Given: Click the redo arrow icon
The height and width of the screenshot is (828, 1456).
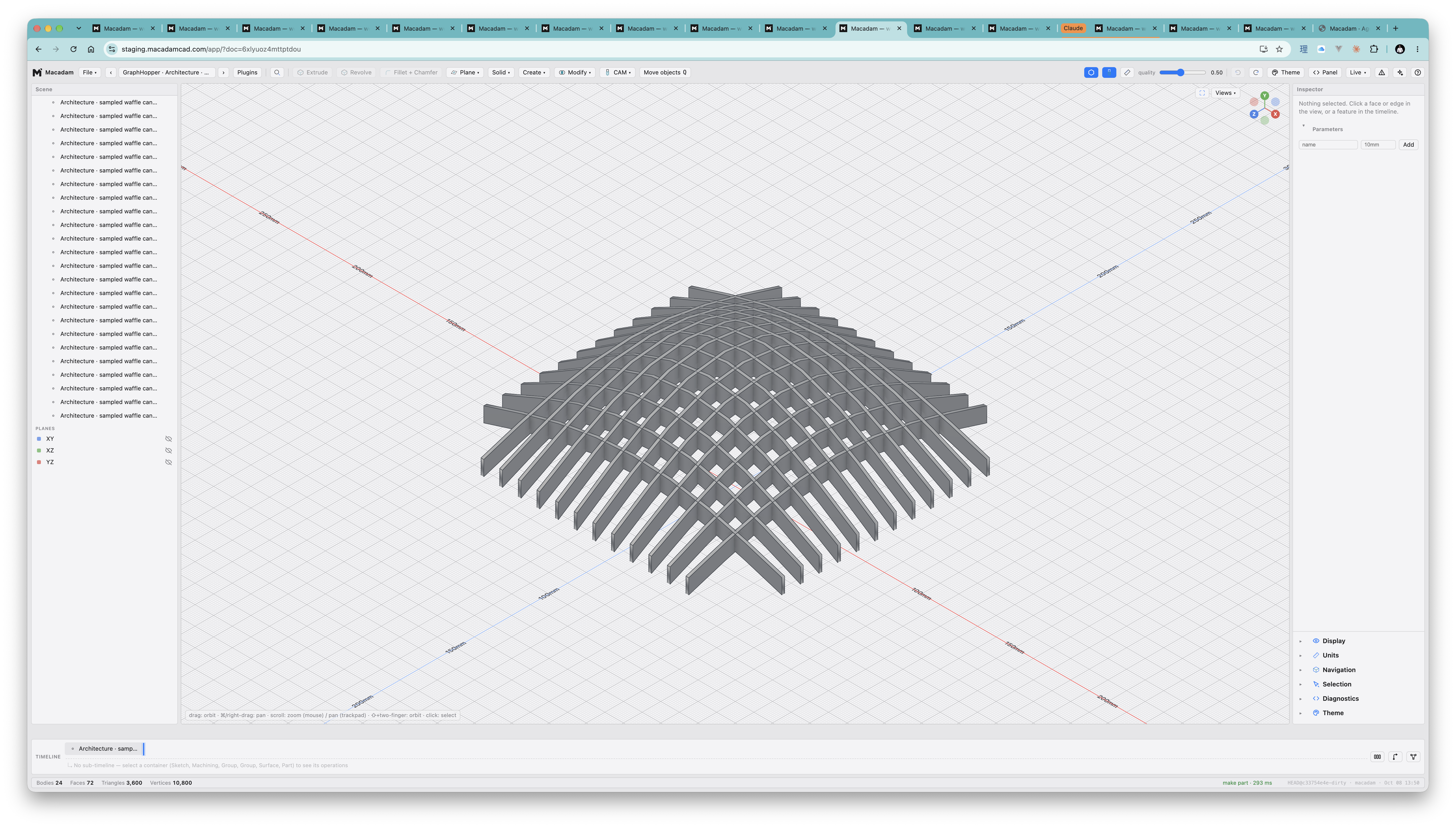Looking at the screenshot, I should pyautogui.click(x=1256, y=72).
